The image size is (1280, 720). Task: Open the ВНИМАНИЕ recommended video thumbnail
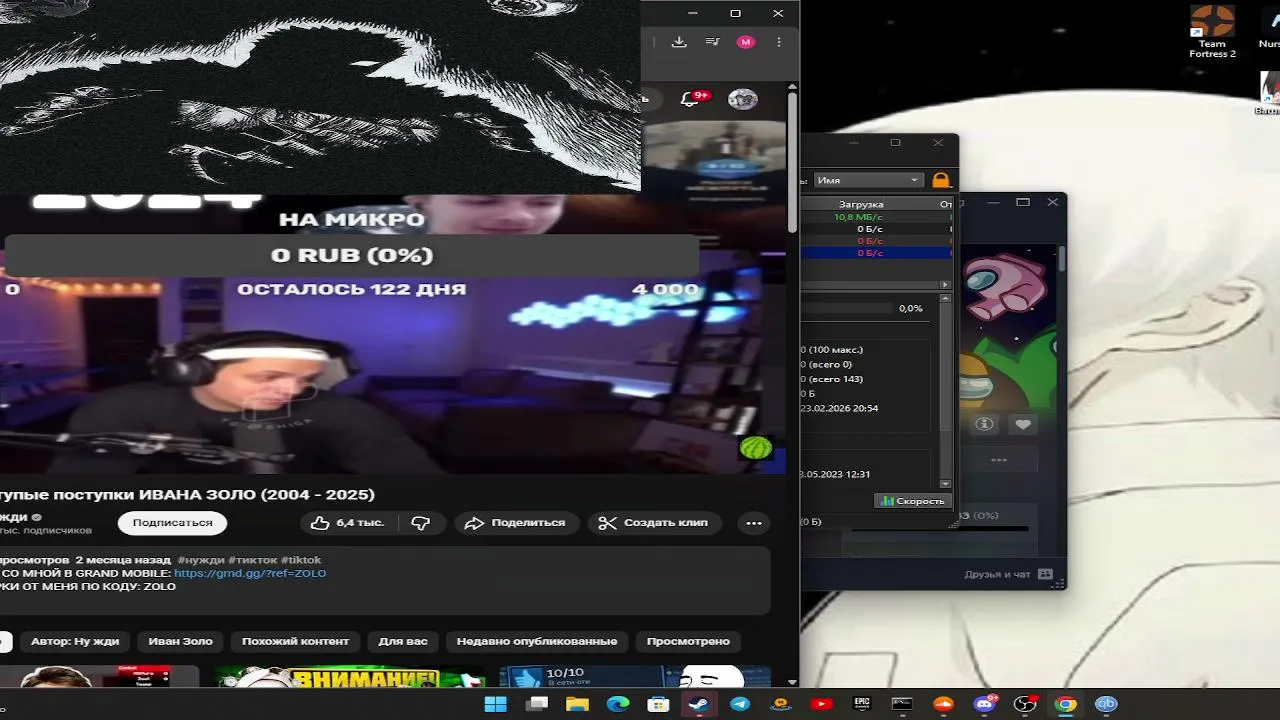tap(349, 677)
